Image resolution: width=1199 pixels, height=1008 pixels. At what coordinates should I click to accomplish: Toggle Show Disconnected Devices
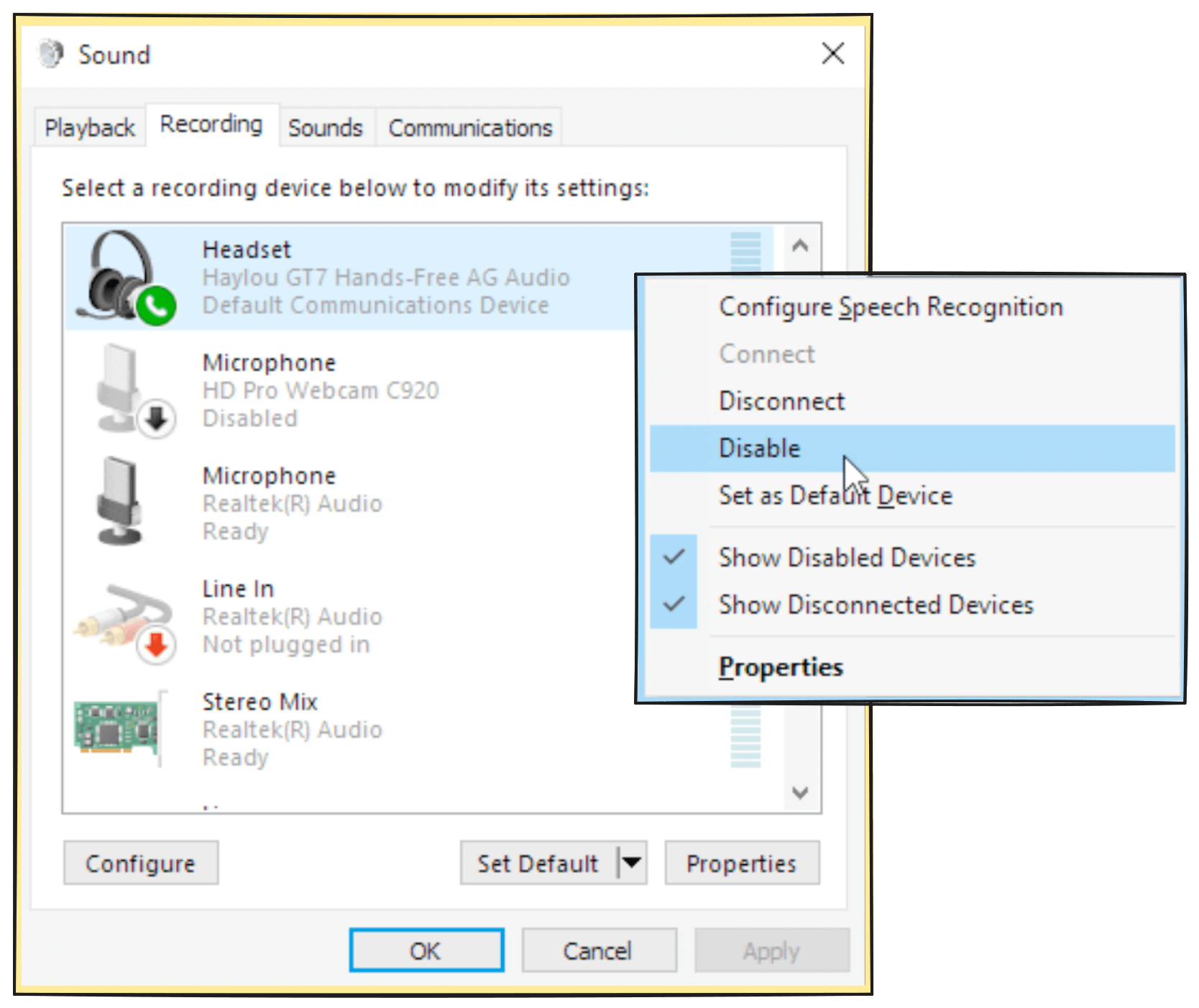(x=875, y=605)
